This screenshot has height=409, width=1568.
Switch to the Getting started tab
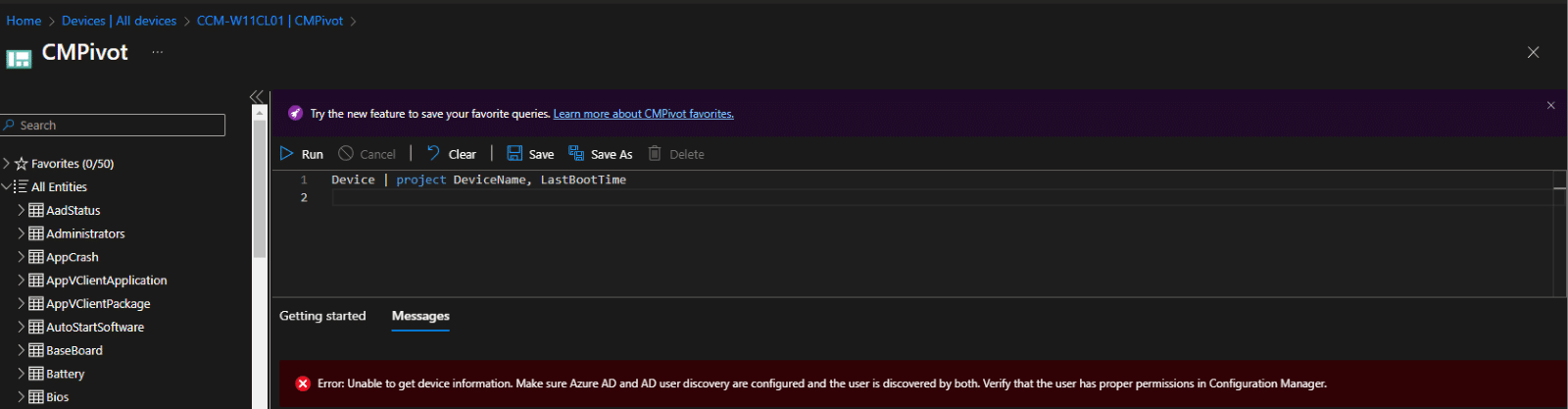tap(322, 316)
